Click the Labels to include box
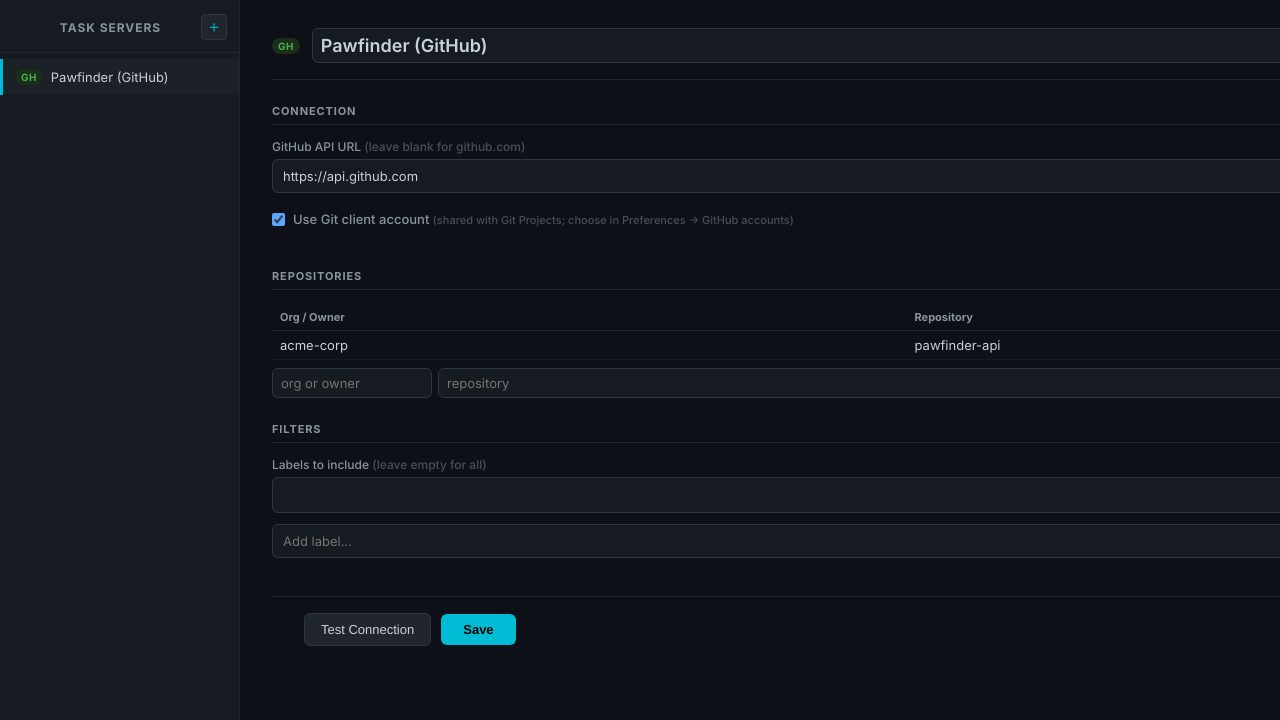Viewport: 1280px width, 720px height. tap(776, 495)
